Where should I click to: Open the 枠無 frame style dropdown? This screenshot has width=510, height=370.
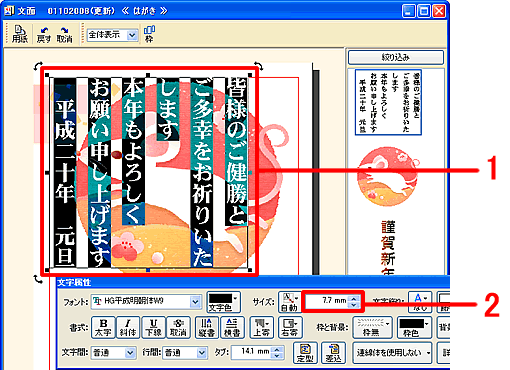[372, 328]
